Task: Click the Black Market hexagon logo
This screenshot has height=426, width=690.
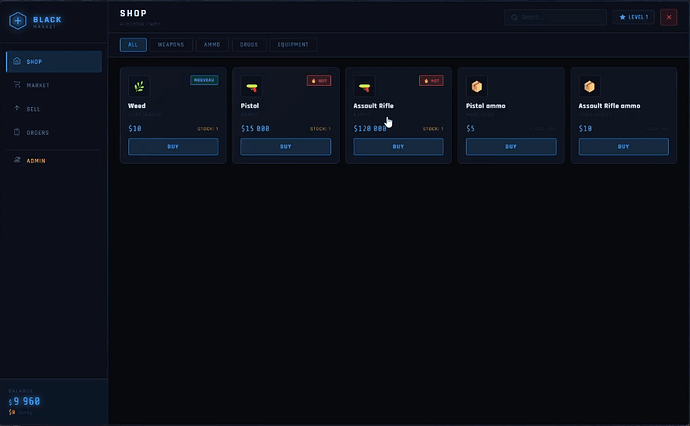Action: (x=18, y=21)
